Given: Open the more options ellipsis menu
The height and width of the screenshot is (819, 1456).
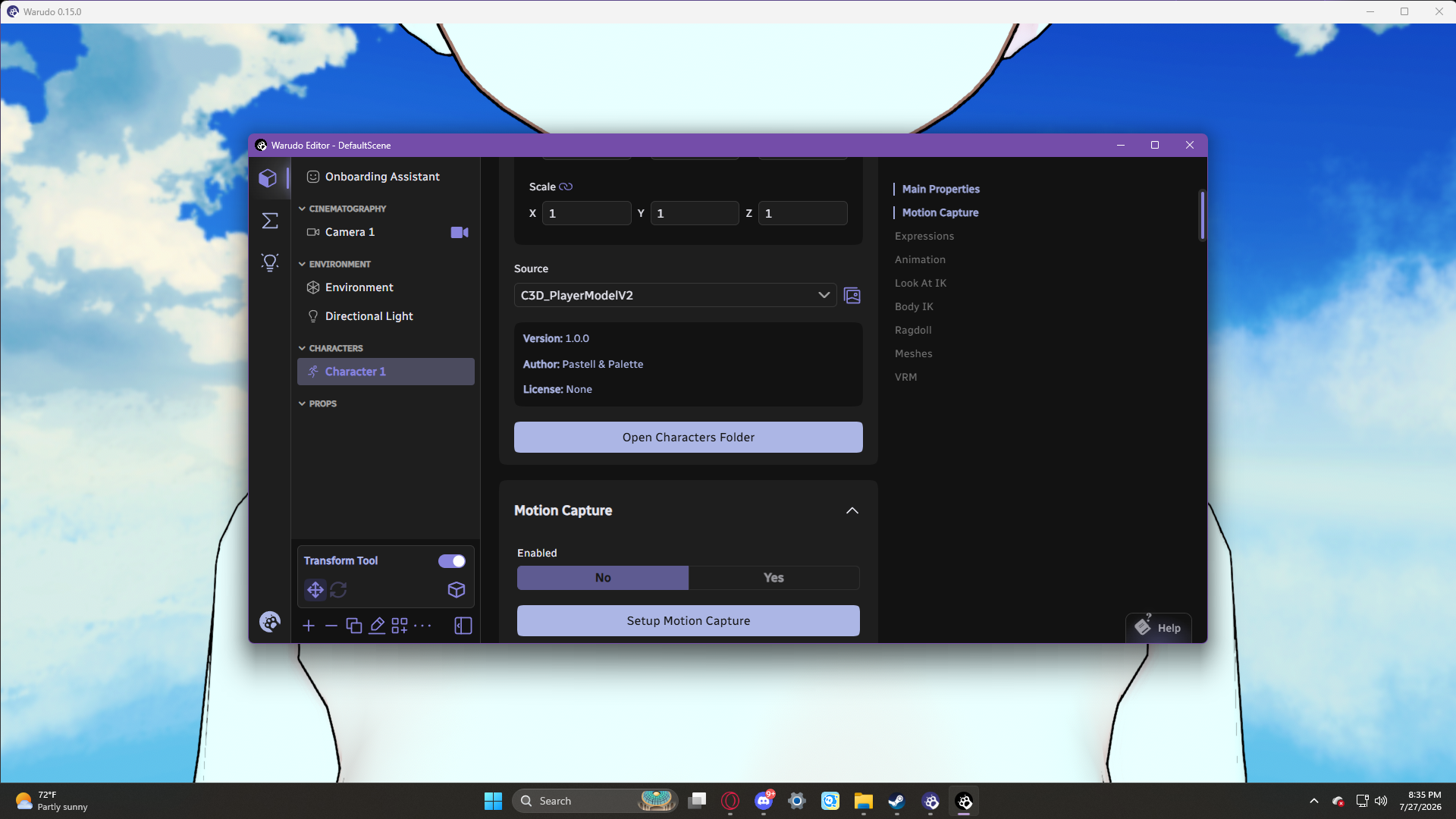Looking at the screenshot, I should (x=422, y=626).
